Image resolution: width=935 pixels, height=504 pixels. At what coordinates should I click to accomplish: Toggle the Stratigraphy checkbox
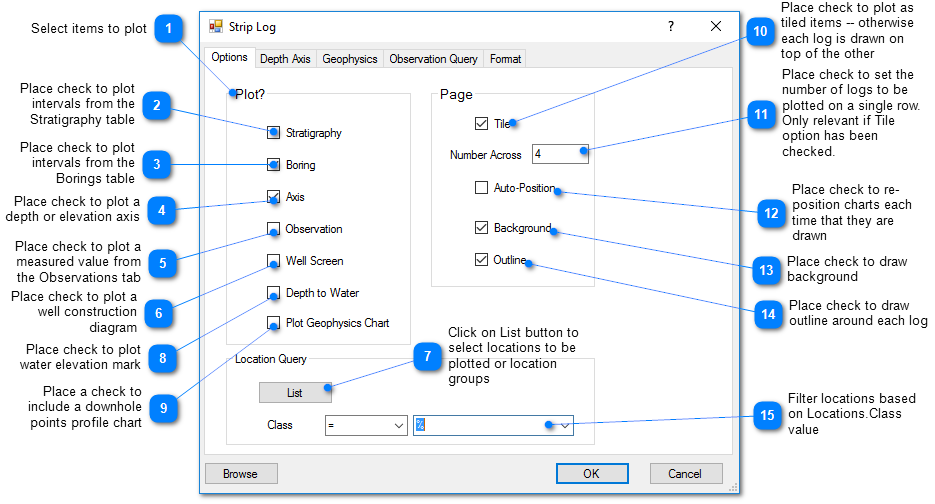[274, 133]
